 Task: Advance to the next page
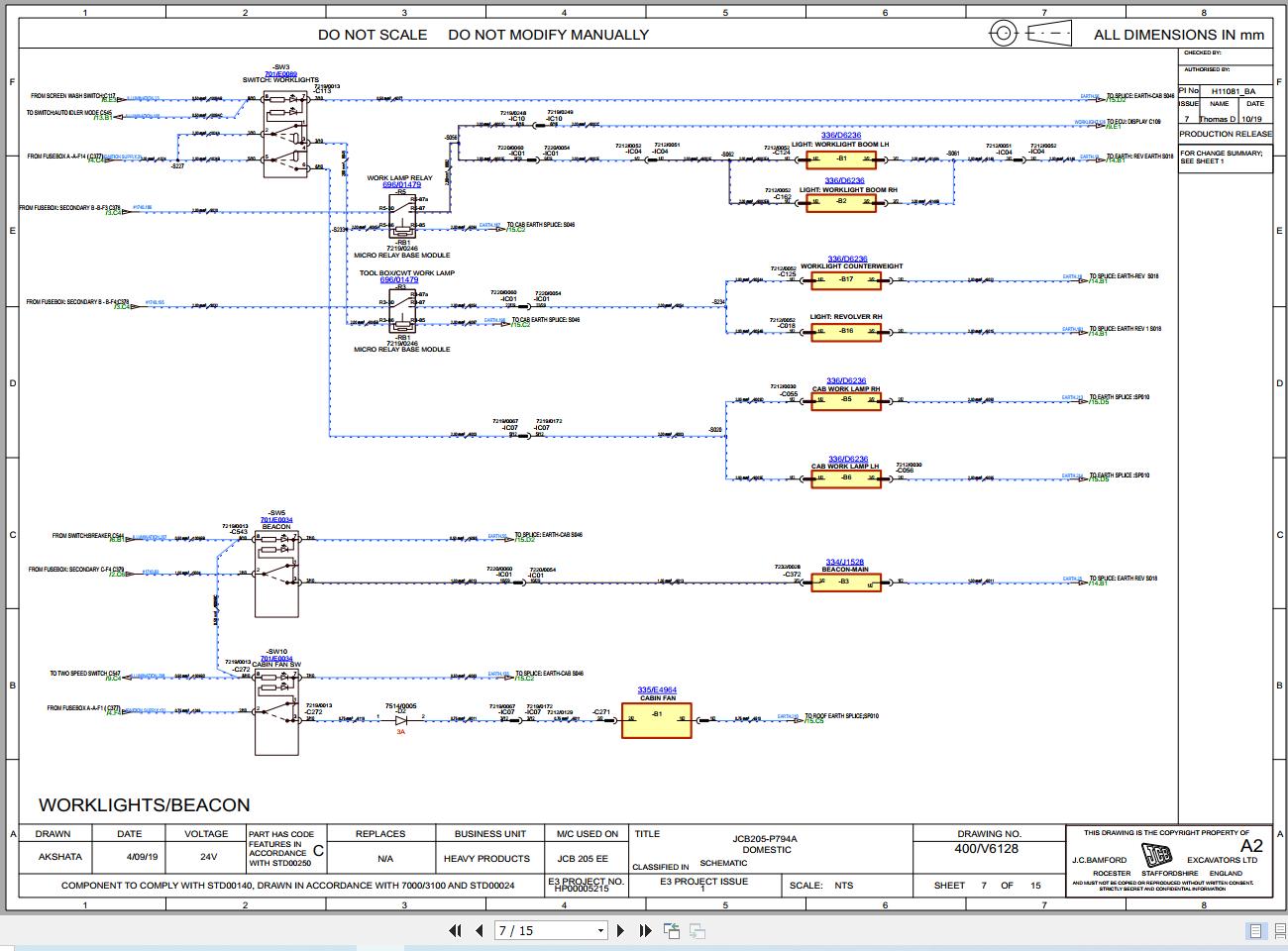(621, 930)
